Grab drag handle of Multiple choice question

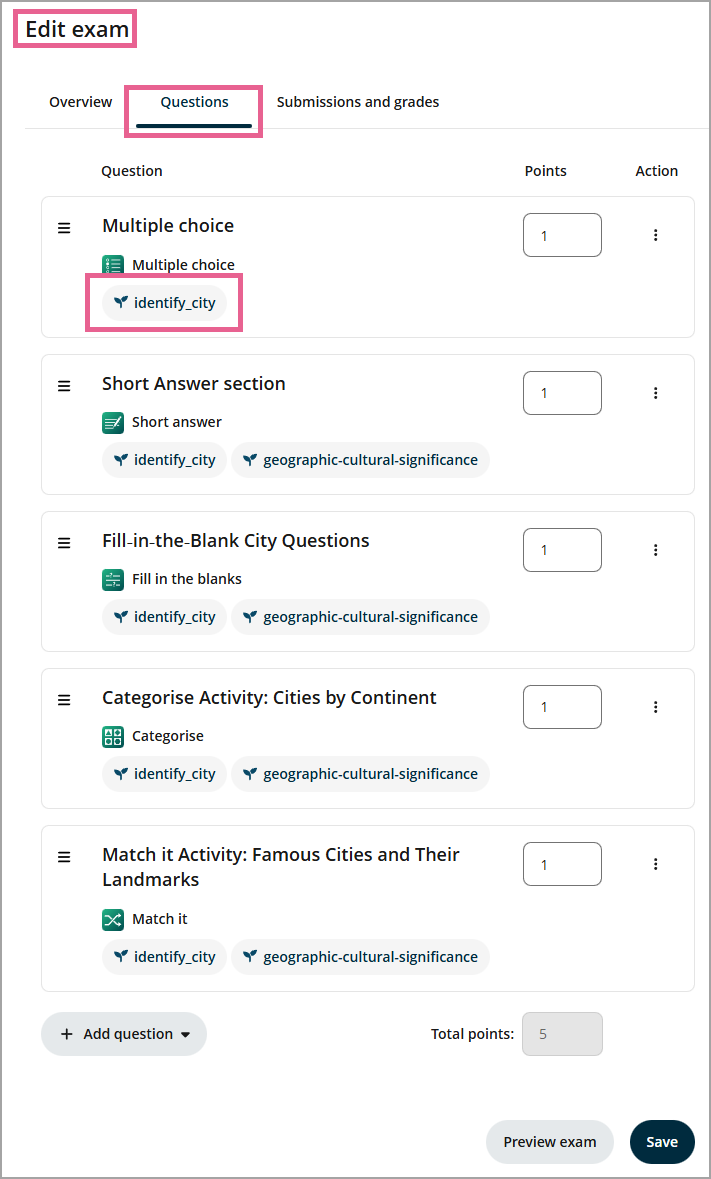pos(64,228)
